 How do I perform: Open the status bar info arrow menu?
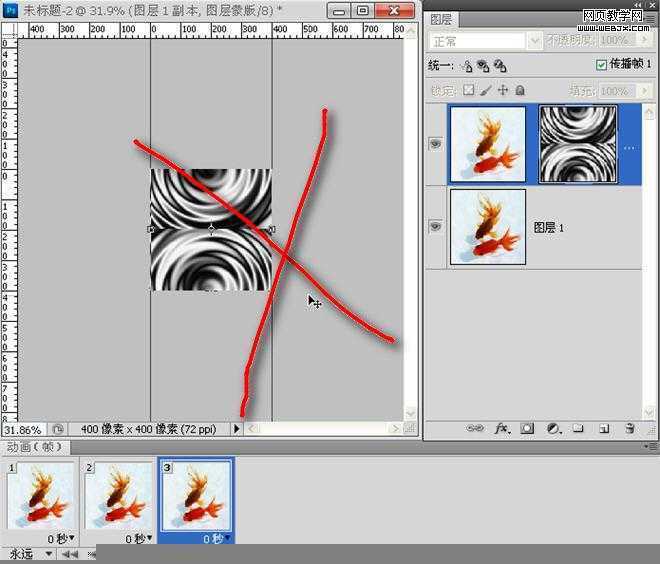[237, 429]
